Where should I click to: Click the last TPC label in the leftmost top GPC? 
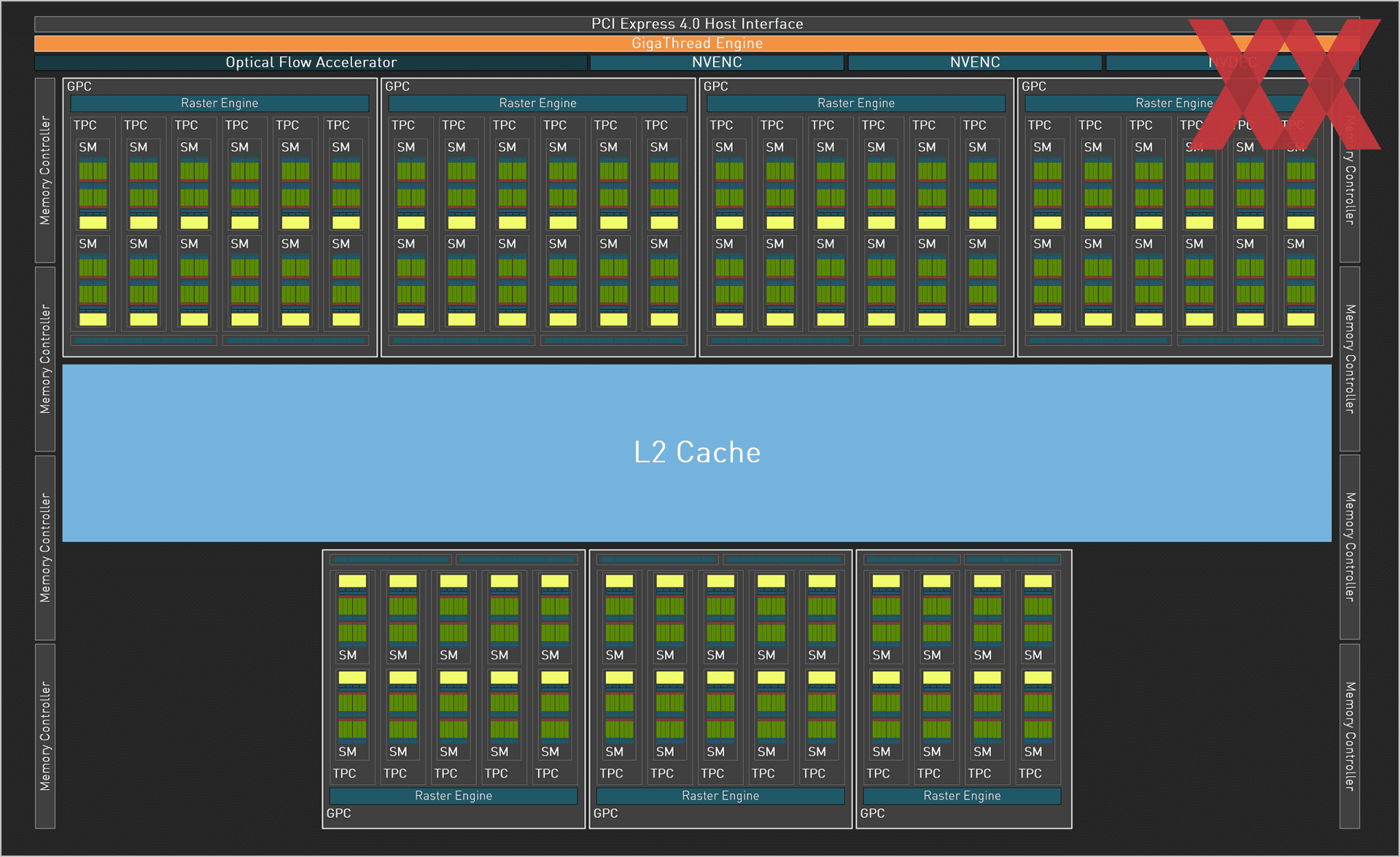(338, 125)
